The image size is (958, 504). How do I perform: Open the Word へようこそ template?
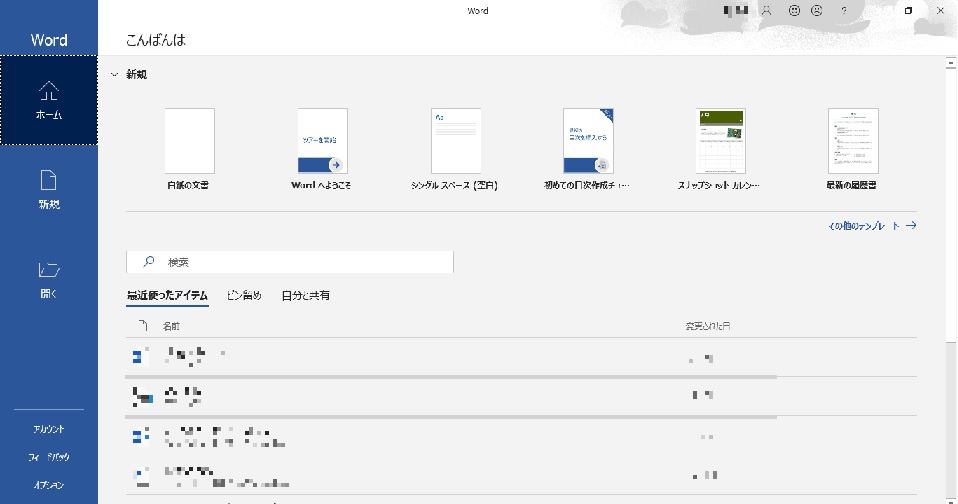pos(322,141)
